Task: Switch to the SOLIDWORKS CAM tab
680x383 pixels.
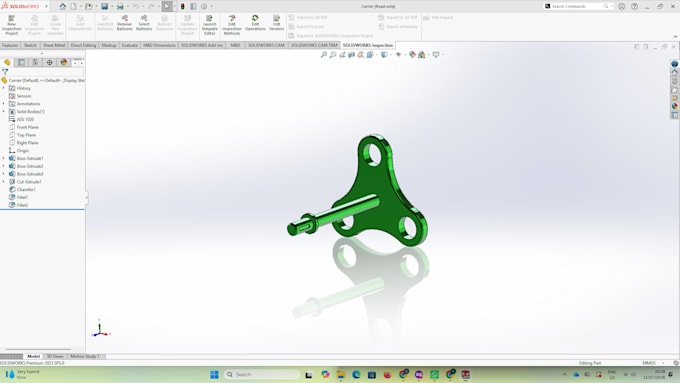Action: point(266,45)
